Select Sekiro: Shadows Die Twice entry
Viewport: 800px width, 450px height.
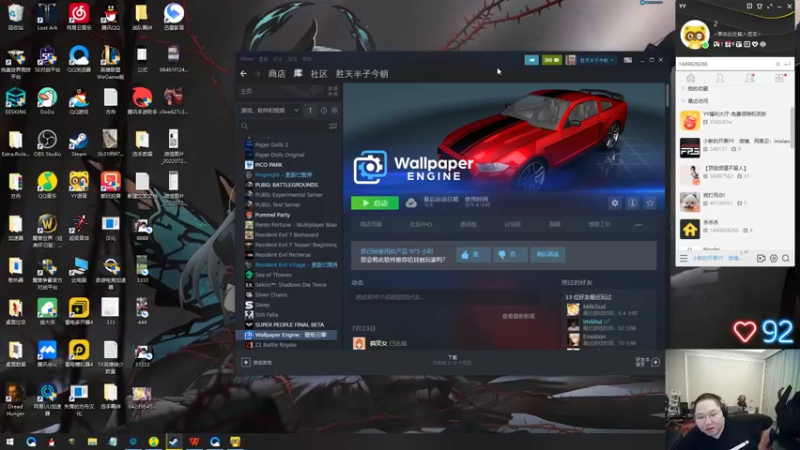point(290,285)
